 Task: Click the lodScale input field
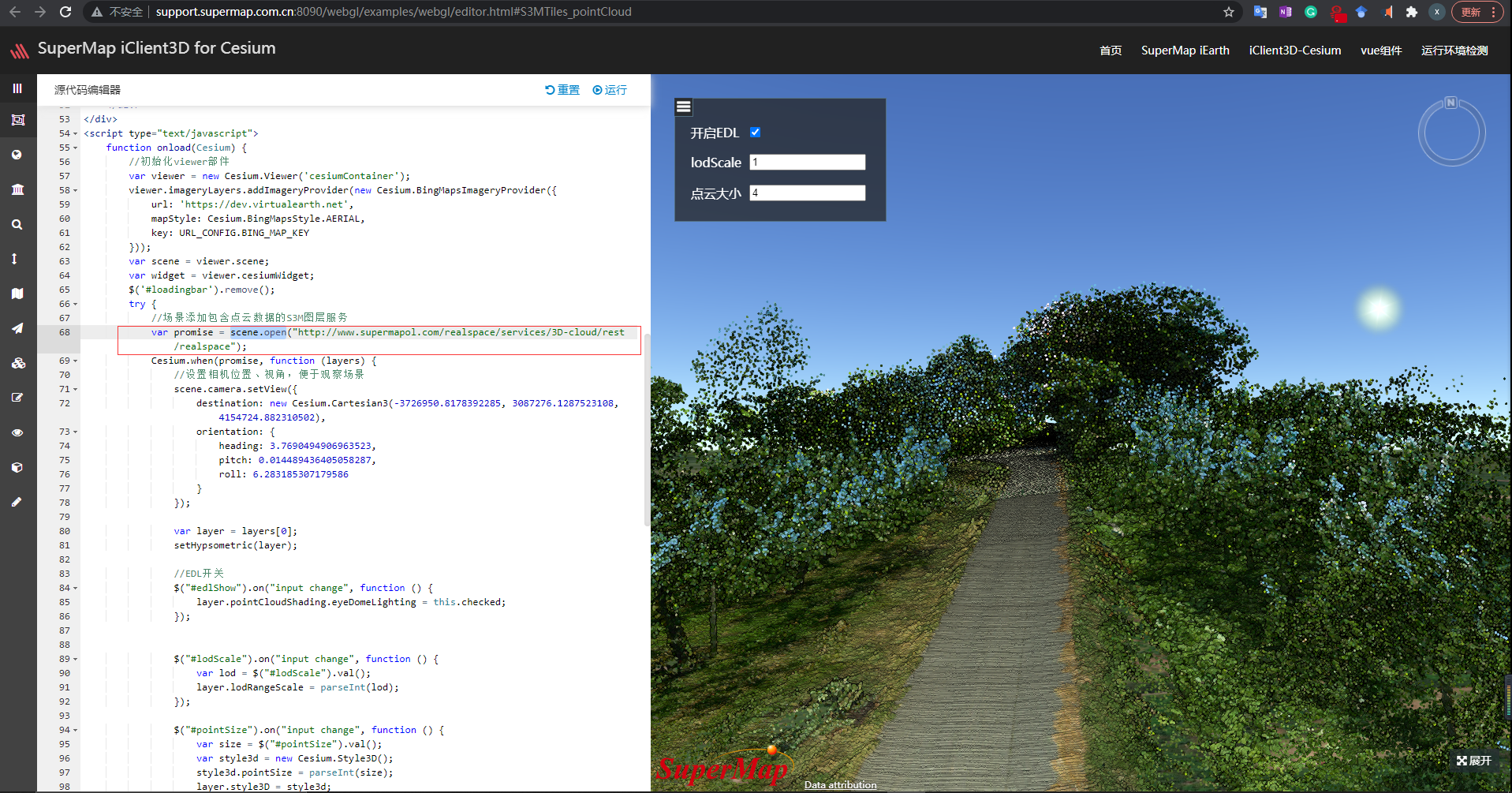[x=807, y=163]
